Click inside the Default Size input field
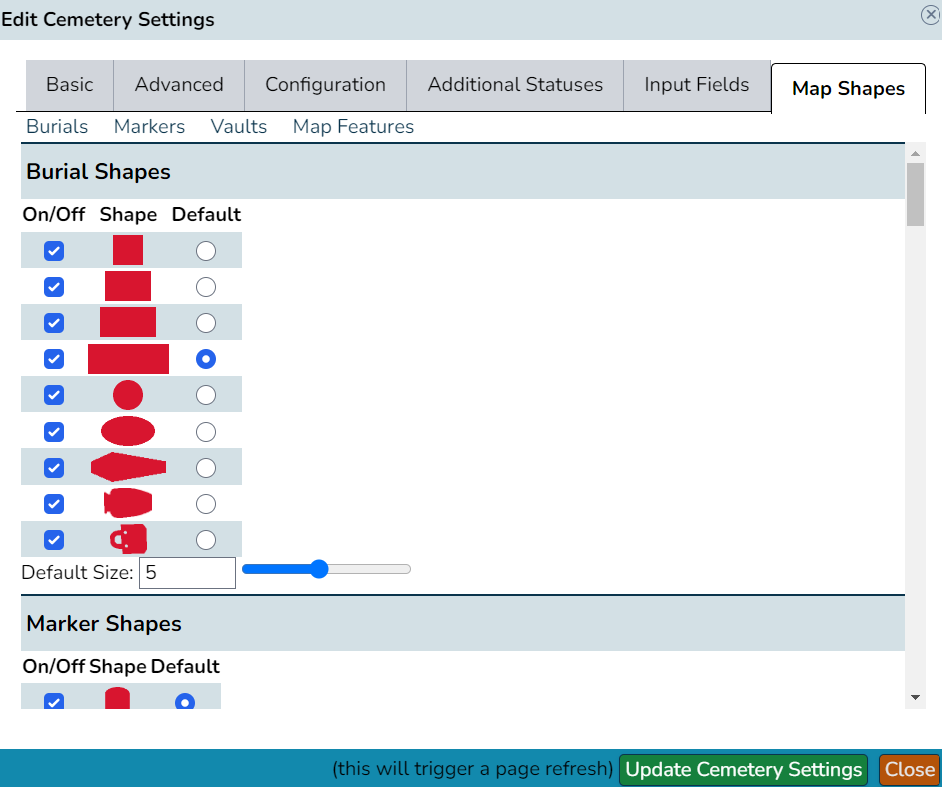 187,572
